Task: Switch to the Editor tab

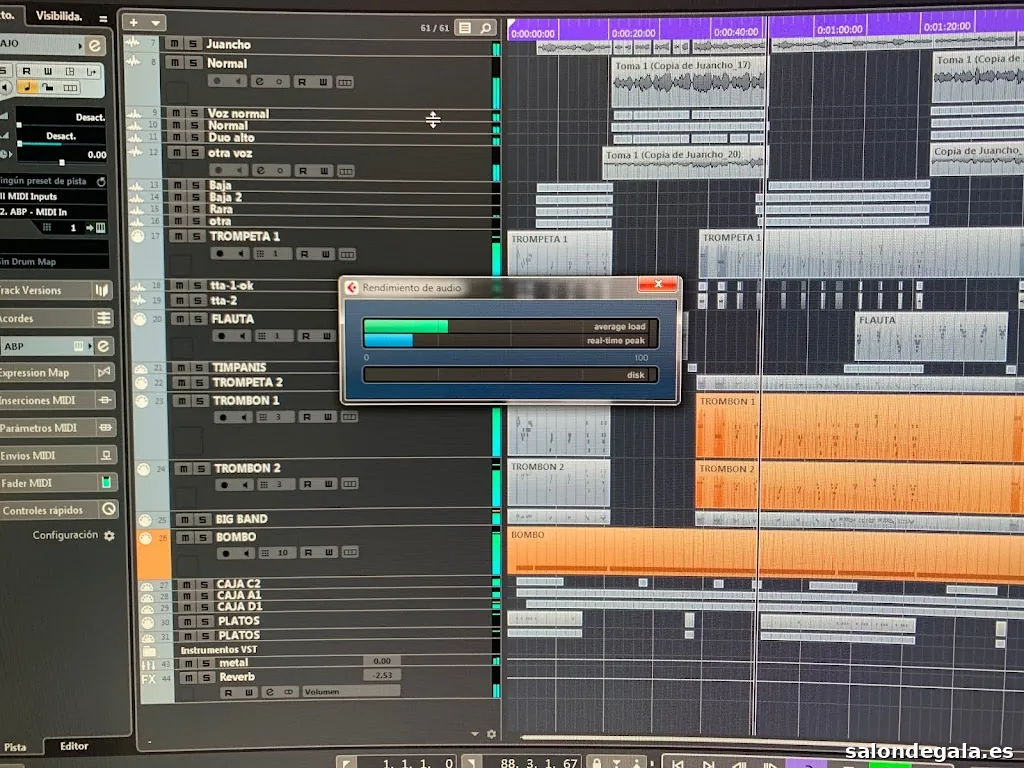Action: pos(74,746)
